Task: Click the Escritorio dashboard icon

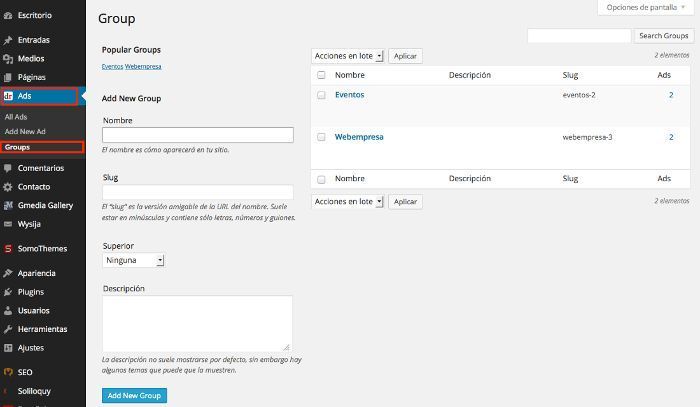Action: 8,15
